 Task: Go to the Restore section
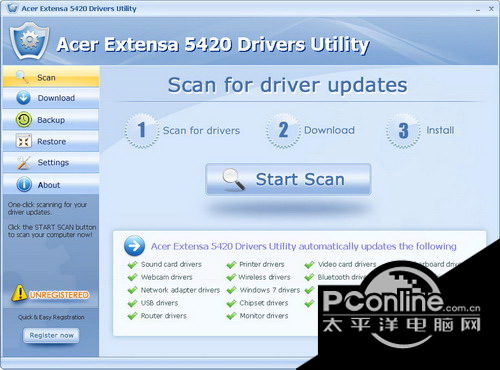(x=51, y=141)
